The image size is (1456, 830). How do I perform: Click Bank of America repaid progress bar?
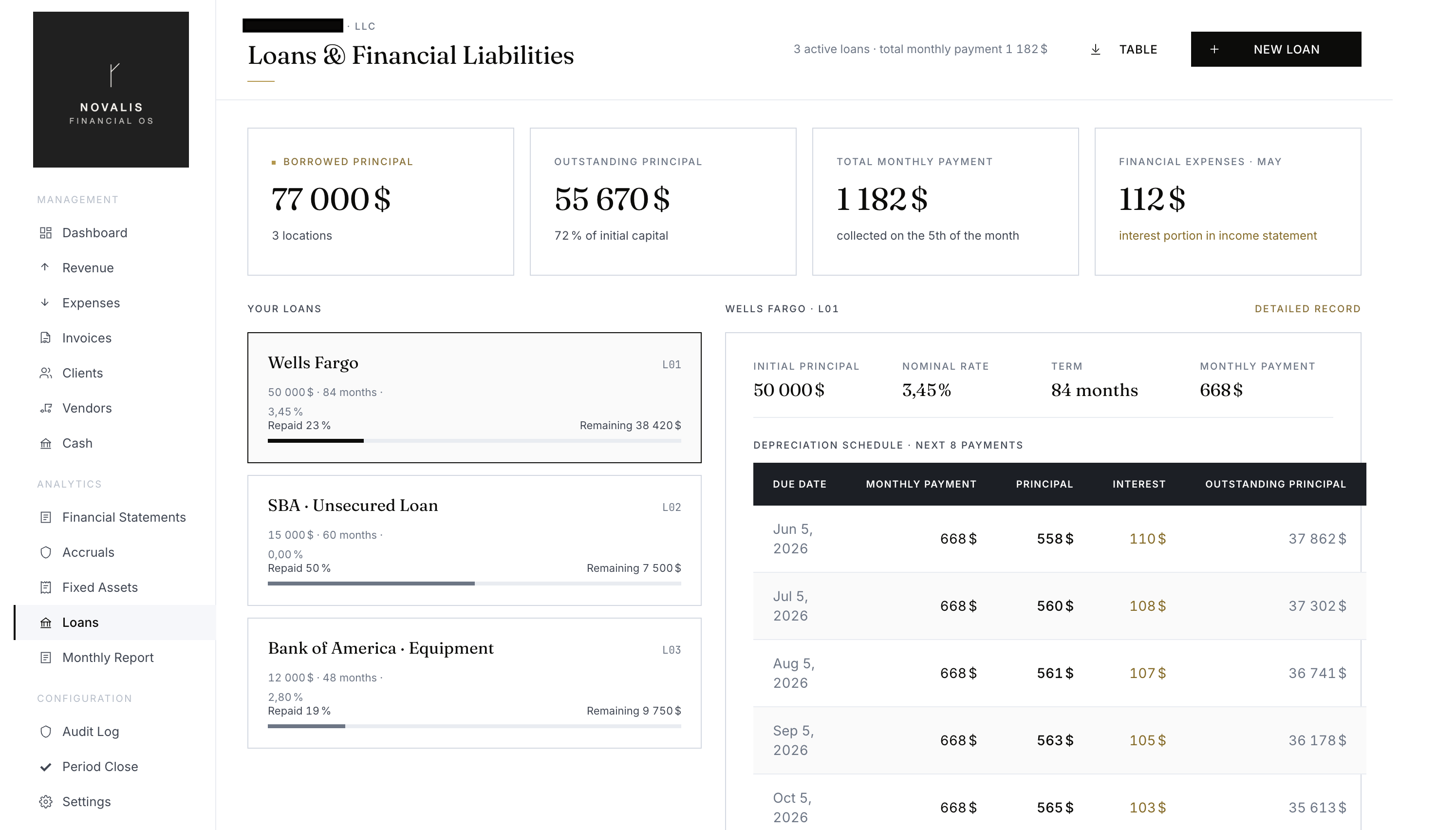(x=474, y=726)
